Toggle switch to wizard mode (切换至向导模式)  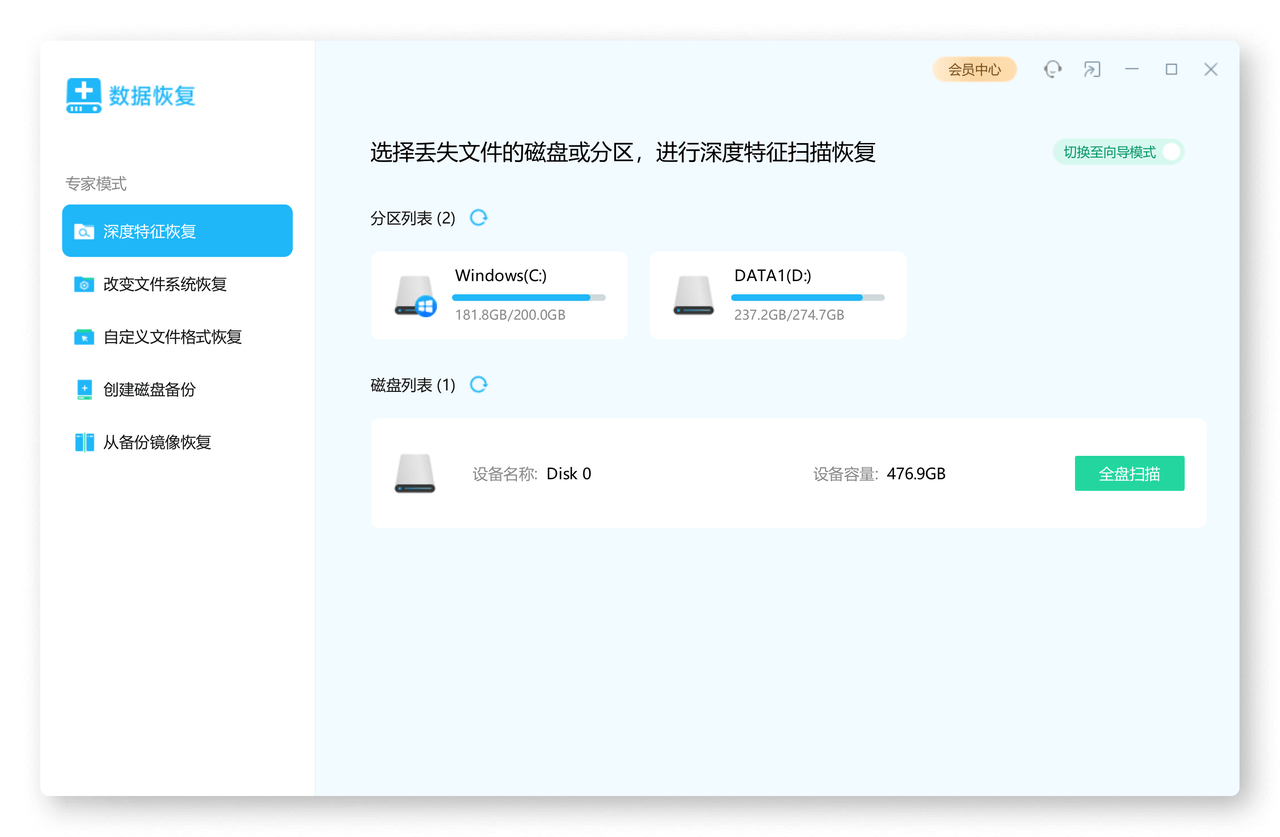tap(1171, 152)
